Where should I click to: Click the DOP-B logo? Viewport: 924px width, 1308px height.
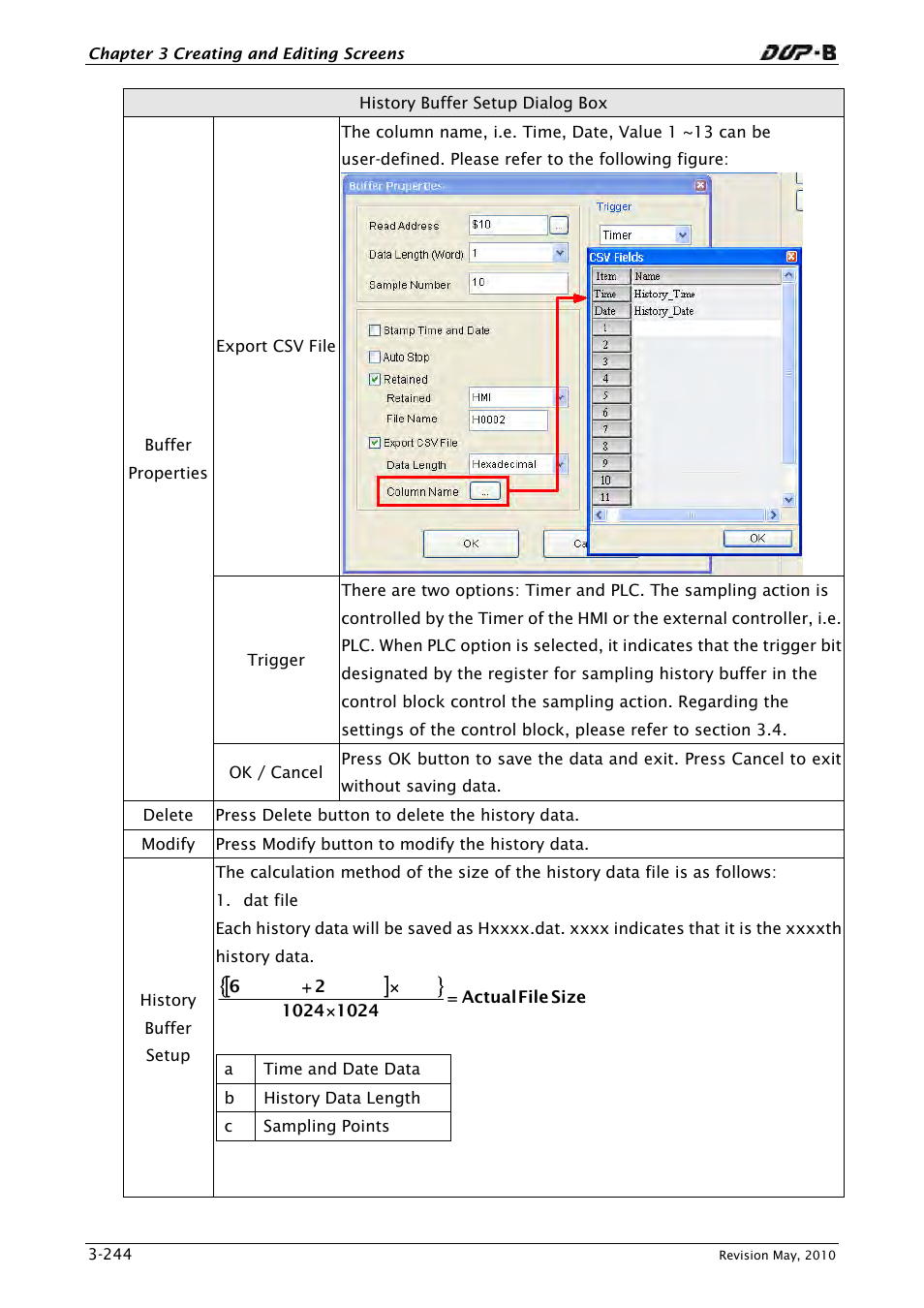798,52
